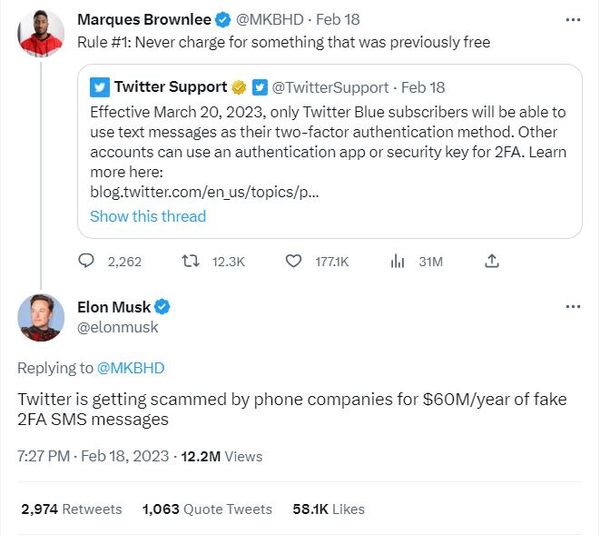Screen dimensions: 600x536
Task: Click the retweet icon showing 12.3K
Action: [x=187, y=261]
